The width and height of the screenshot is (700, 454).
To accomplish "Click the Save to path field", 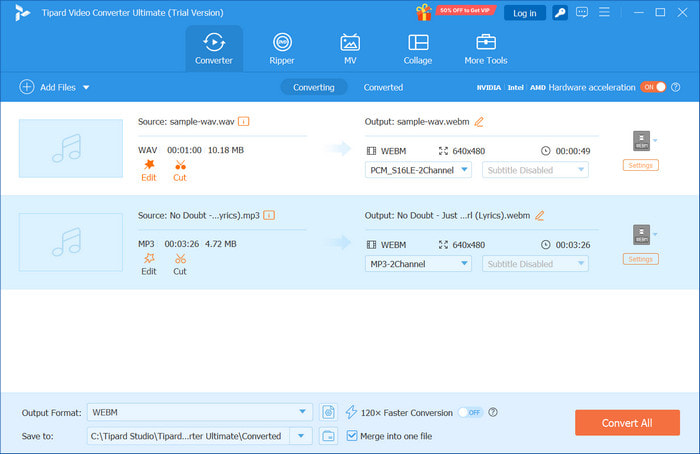I will pos(188,436).
